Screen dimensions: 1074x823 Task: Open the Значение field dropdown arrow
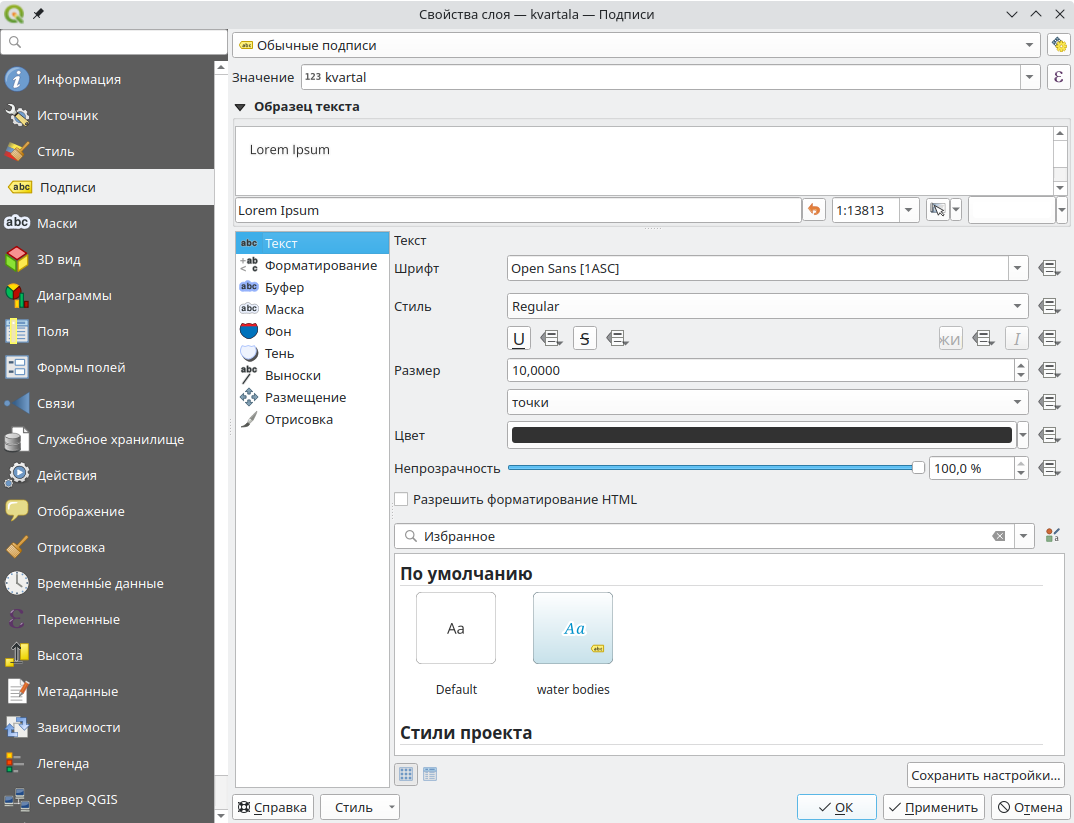1029,77
